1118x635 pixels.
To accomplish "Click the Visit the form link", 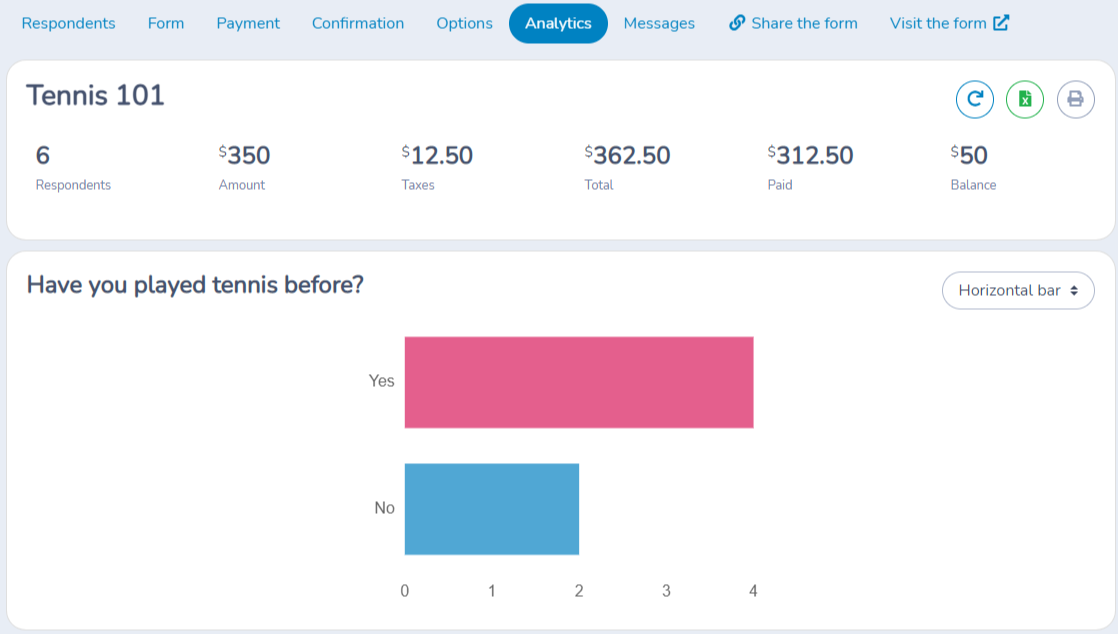I will pos(950,24).
